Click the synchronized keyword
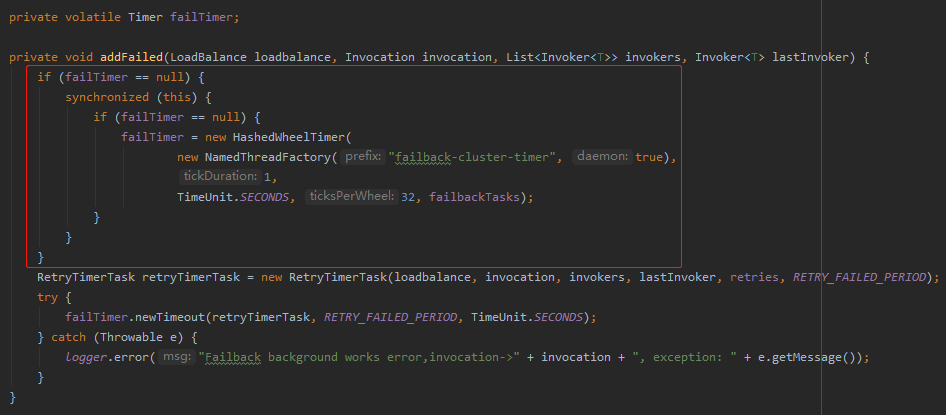The image size is (946, 415). 107,97
